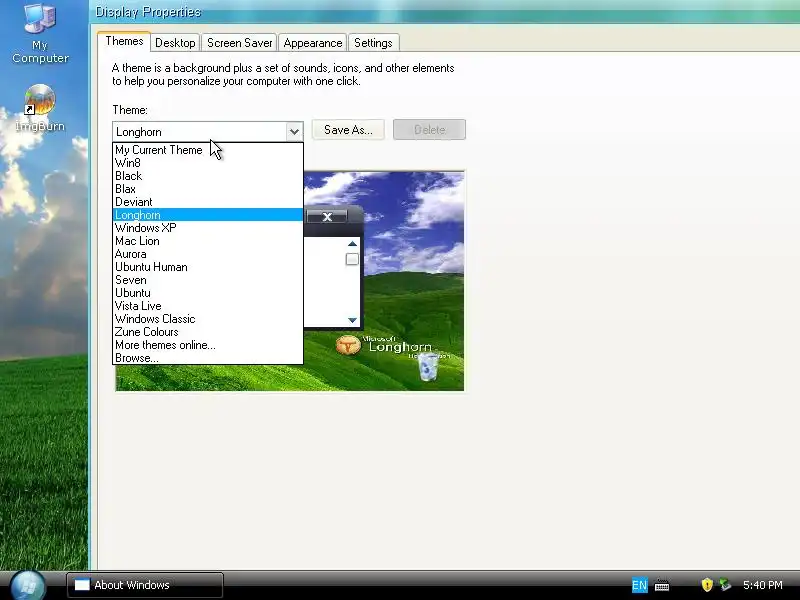Choose the Seven theme
This screenshot has width=800, height=600.
(208, 280)
